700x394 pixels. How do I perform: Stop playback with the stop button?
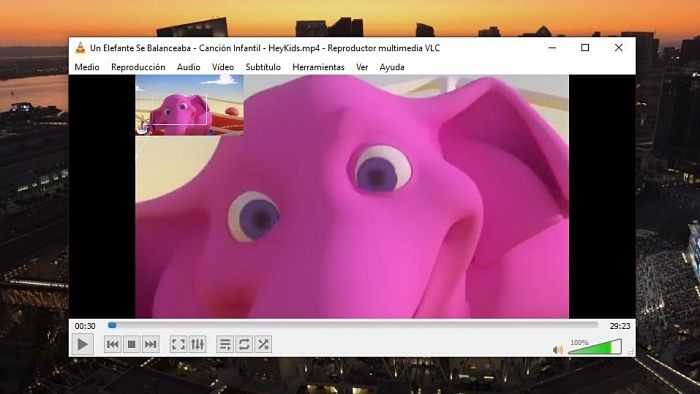(132, 344)
